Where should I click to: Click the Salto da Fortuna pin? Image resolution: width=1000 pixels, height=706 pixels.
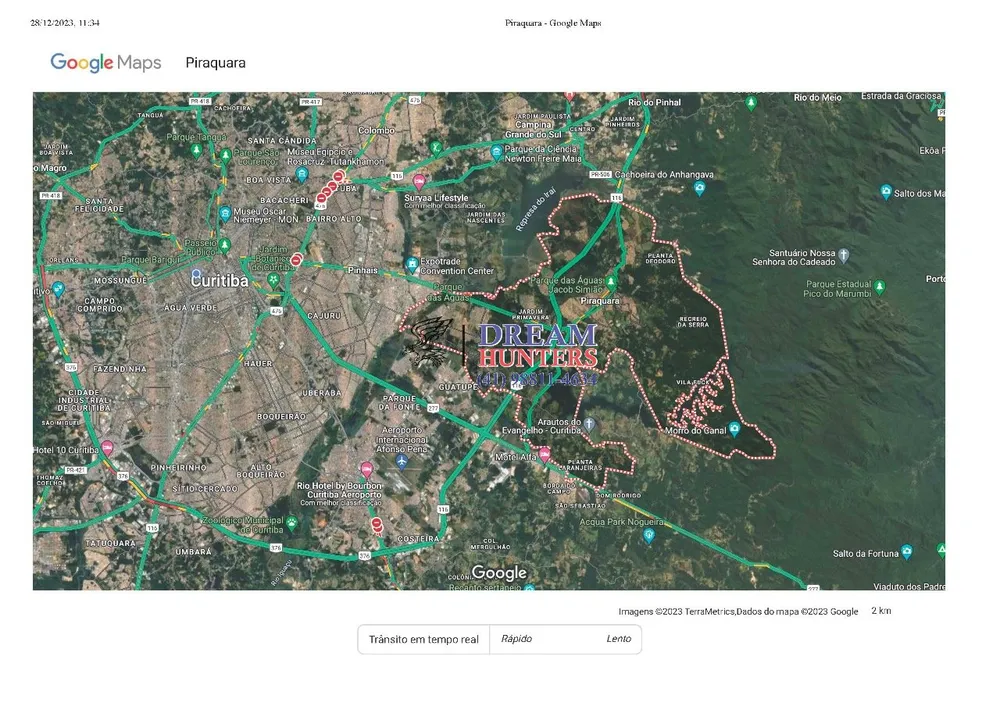coord(906,552)
